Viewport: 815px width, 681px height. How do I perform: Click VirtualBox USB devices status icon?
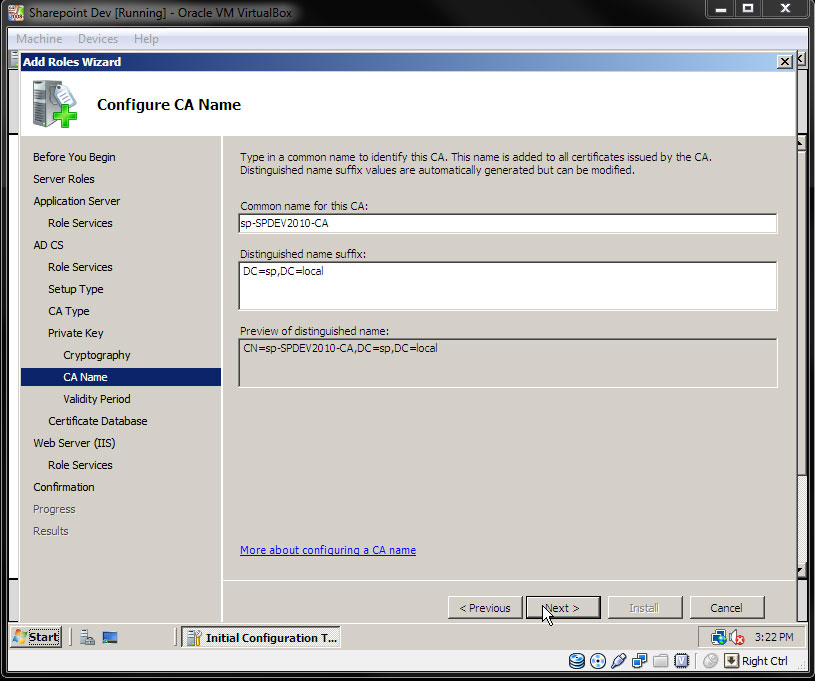[x=619, y=661]
